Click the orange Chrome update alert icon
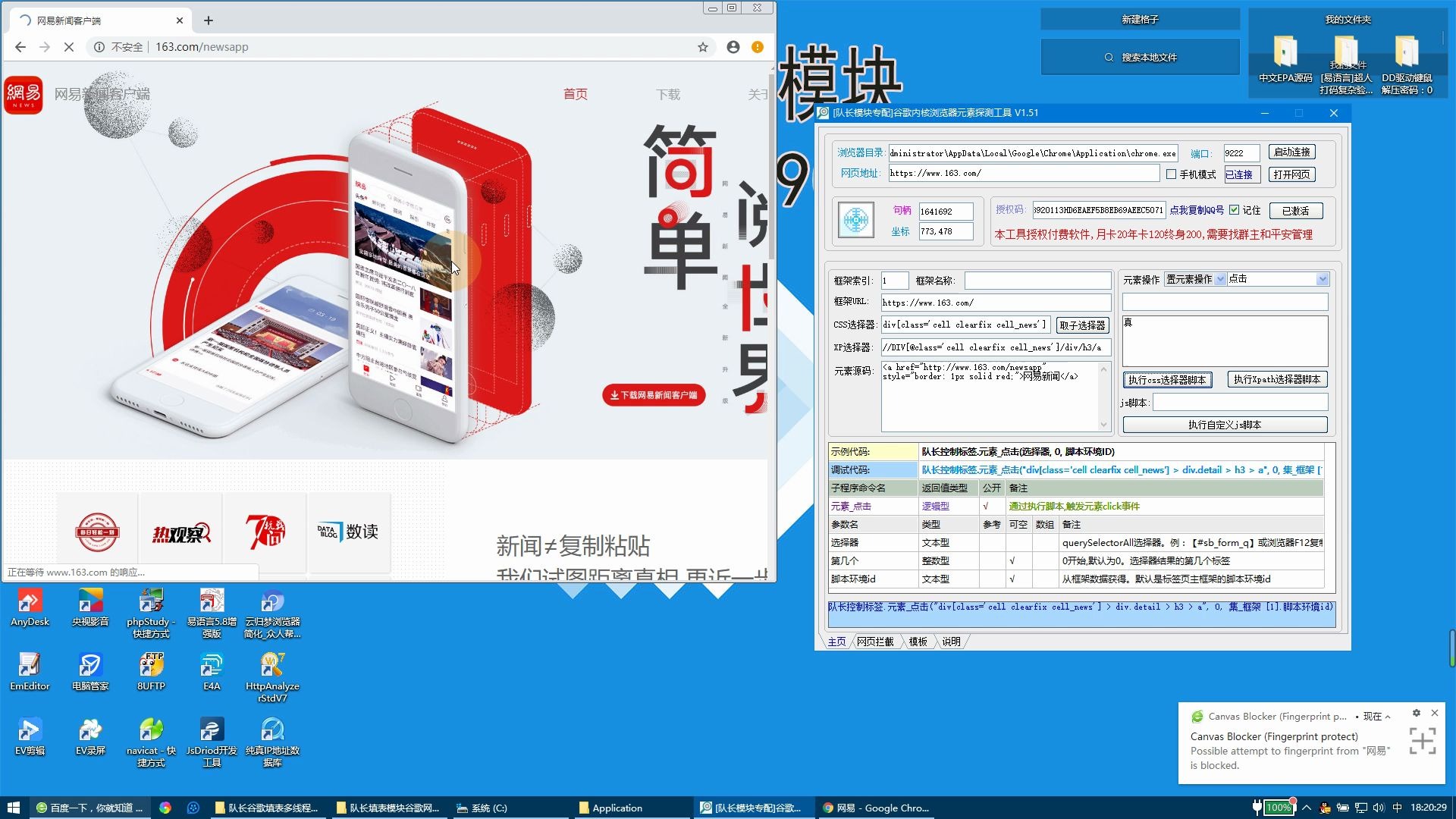The height and width of the screenshot is (819, 1456). pyautogui.click(x=758, y=47)
